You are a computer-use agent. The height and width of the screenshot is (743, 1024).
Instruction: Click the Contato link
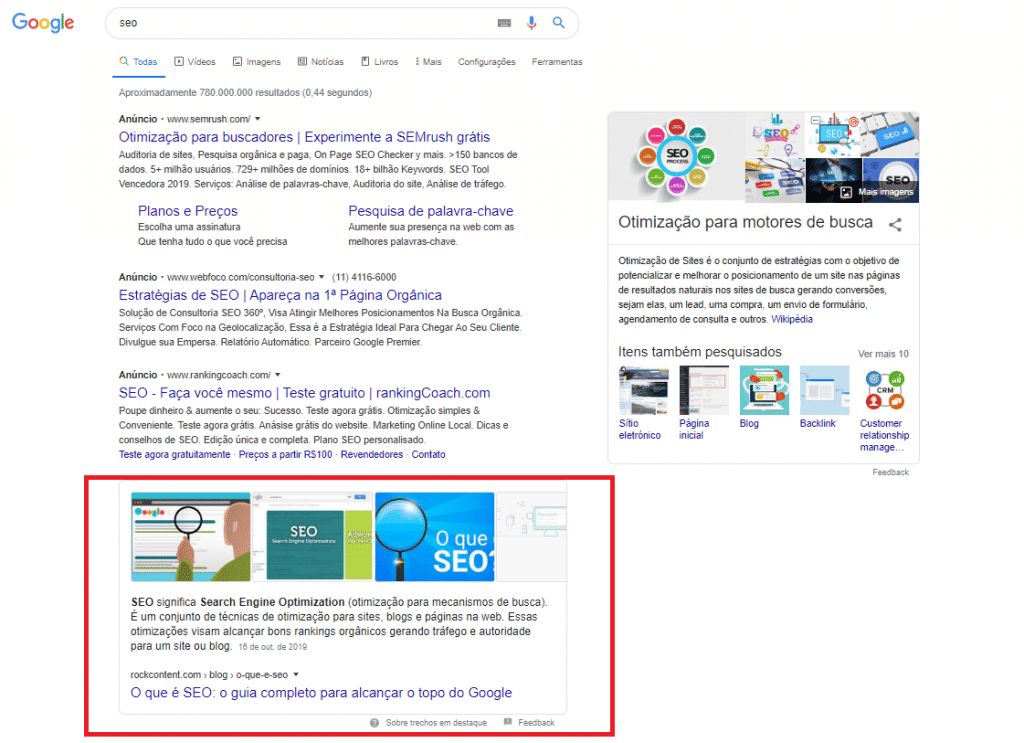(428, 454)
